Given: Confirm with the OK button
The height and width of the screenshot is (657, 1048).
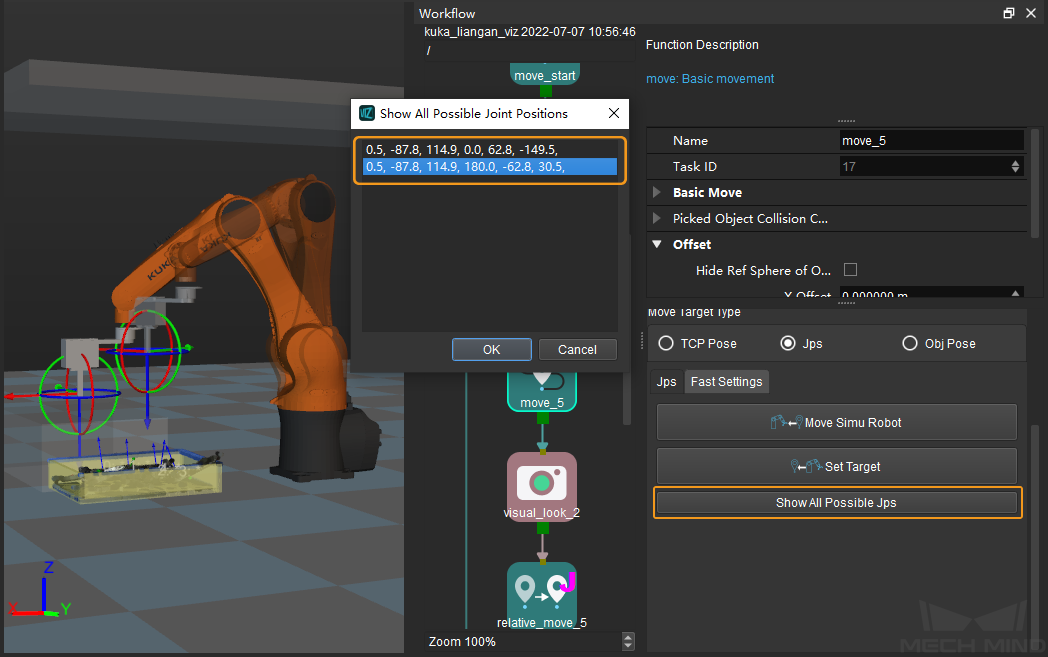Looking at the screenshot, I should click(491, 350).
